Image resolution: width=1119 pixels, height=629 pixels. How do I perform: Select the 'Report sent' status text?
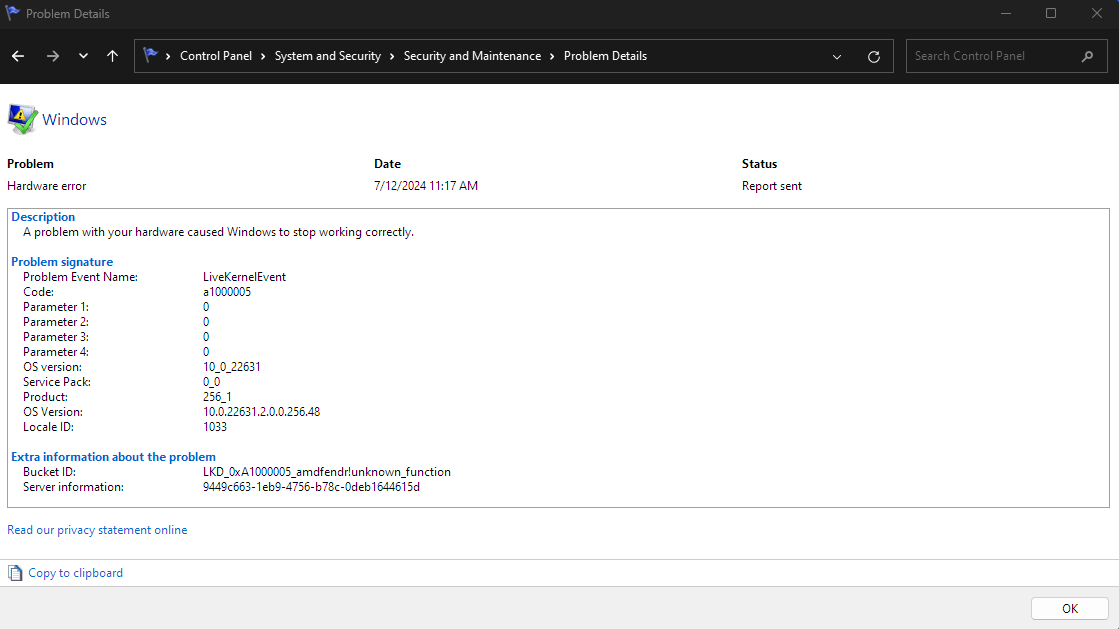[x=771, y=186]
